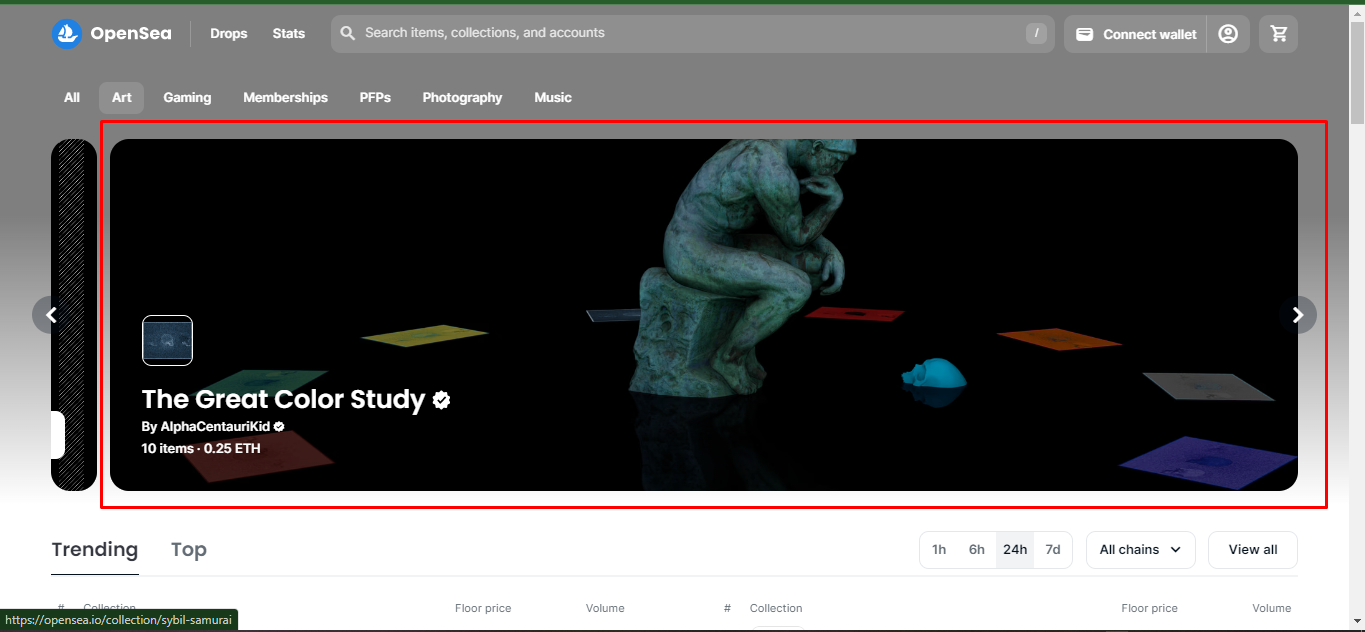Click the OpenSea wordmark text
This screenshot has height=632, width=1365.
point(130,34)
